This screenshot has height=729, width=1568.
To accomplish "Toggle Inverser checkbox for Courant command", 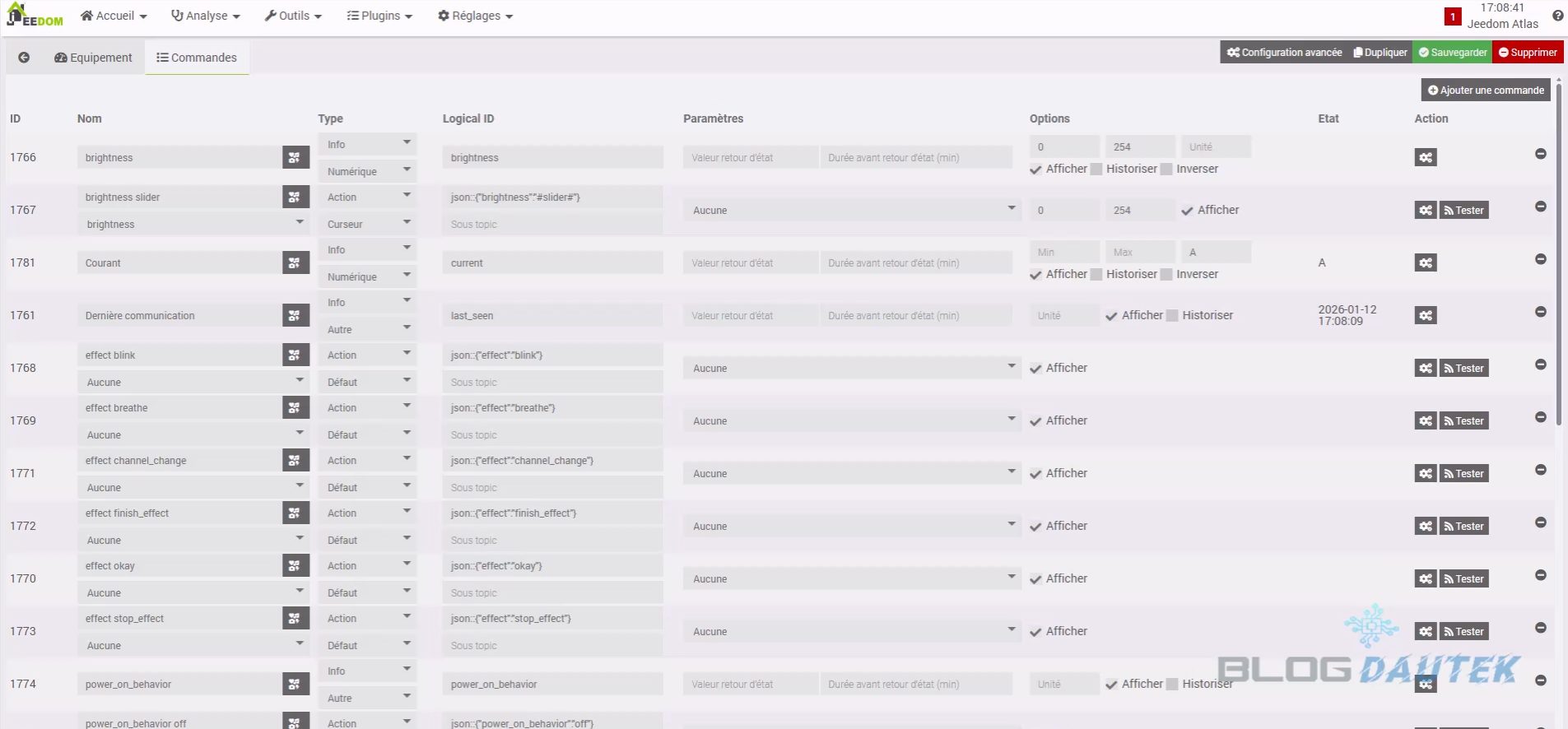I will pos(1166,274).
